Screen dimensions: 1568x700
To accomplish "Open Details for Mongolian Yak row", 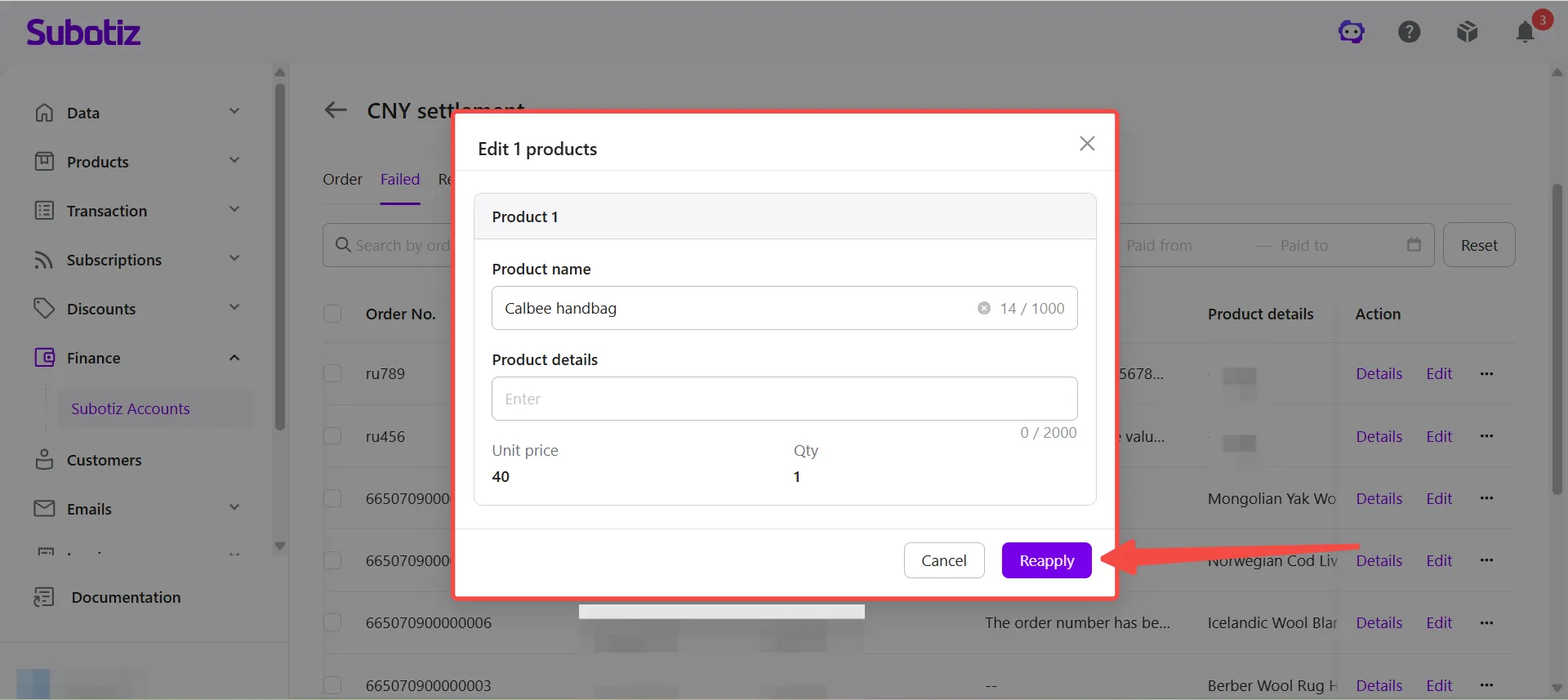I will tap(1379, 498).
